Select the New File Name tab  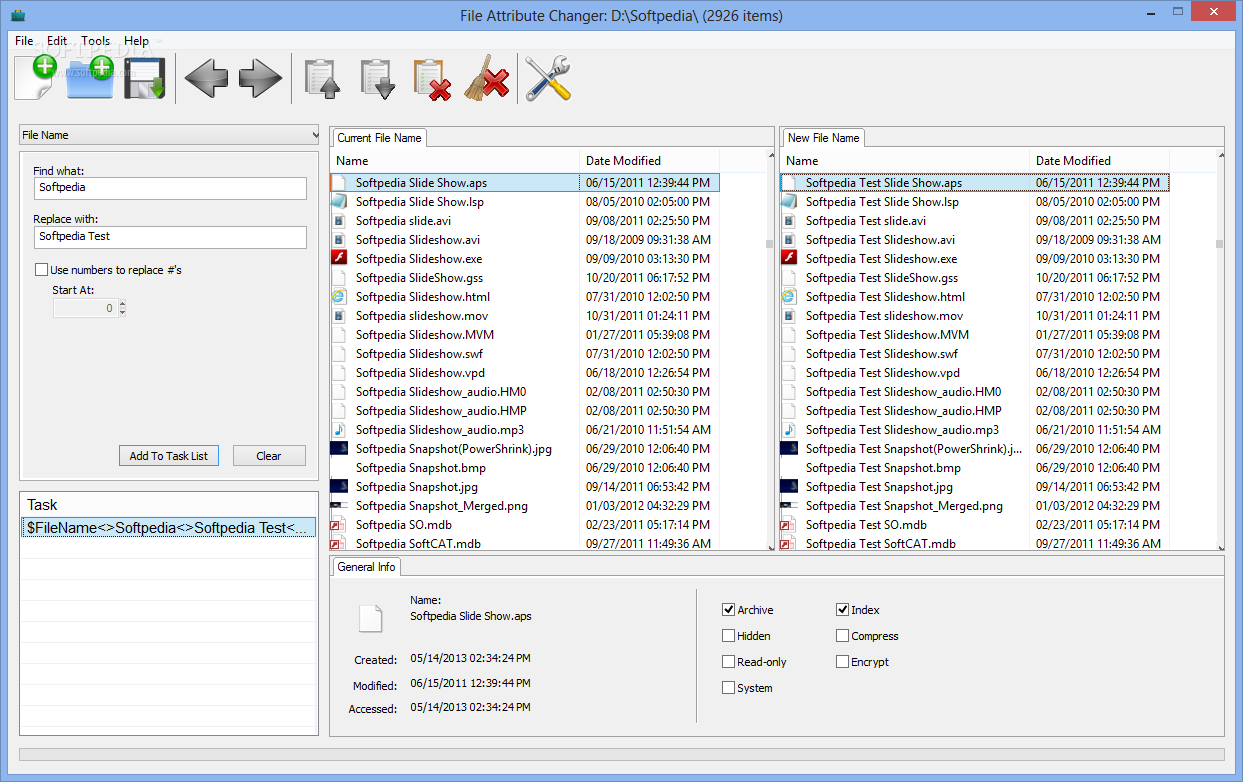[823, 138]
